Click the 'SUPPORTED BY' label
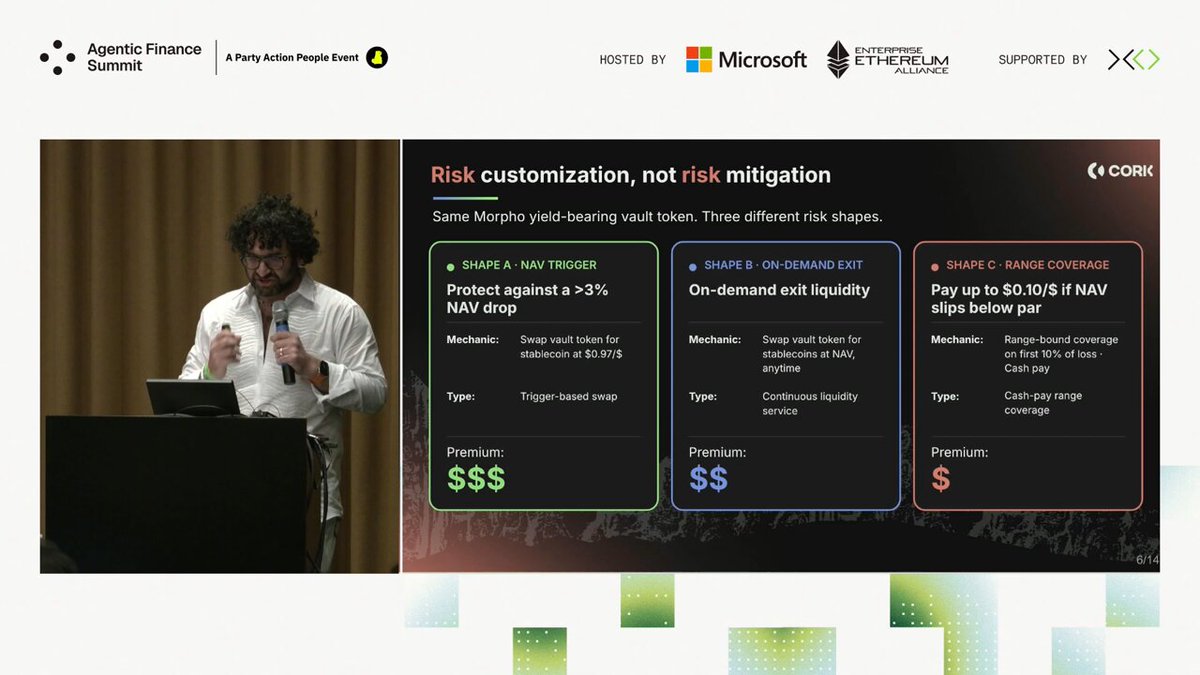 pos(1043,60)
